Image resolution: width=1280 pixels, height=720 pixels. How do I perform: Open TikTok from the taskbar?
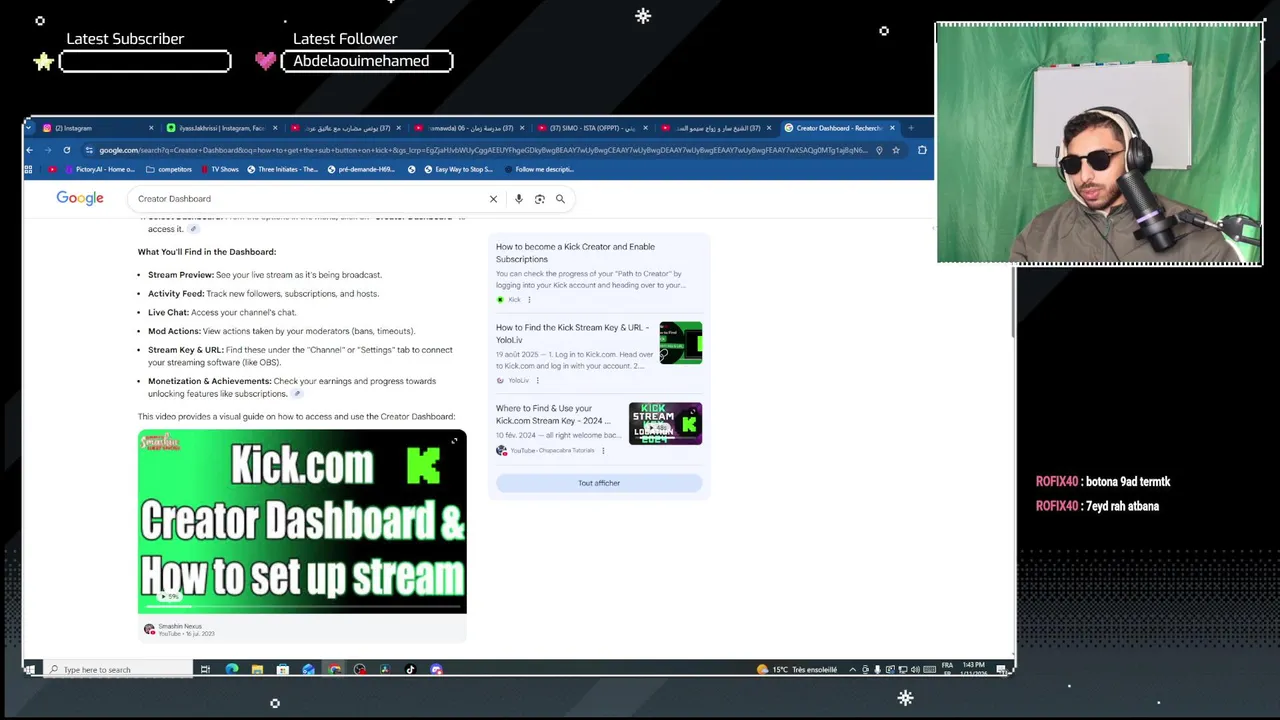click(x=410, y=669)
